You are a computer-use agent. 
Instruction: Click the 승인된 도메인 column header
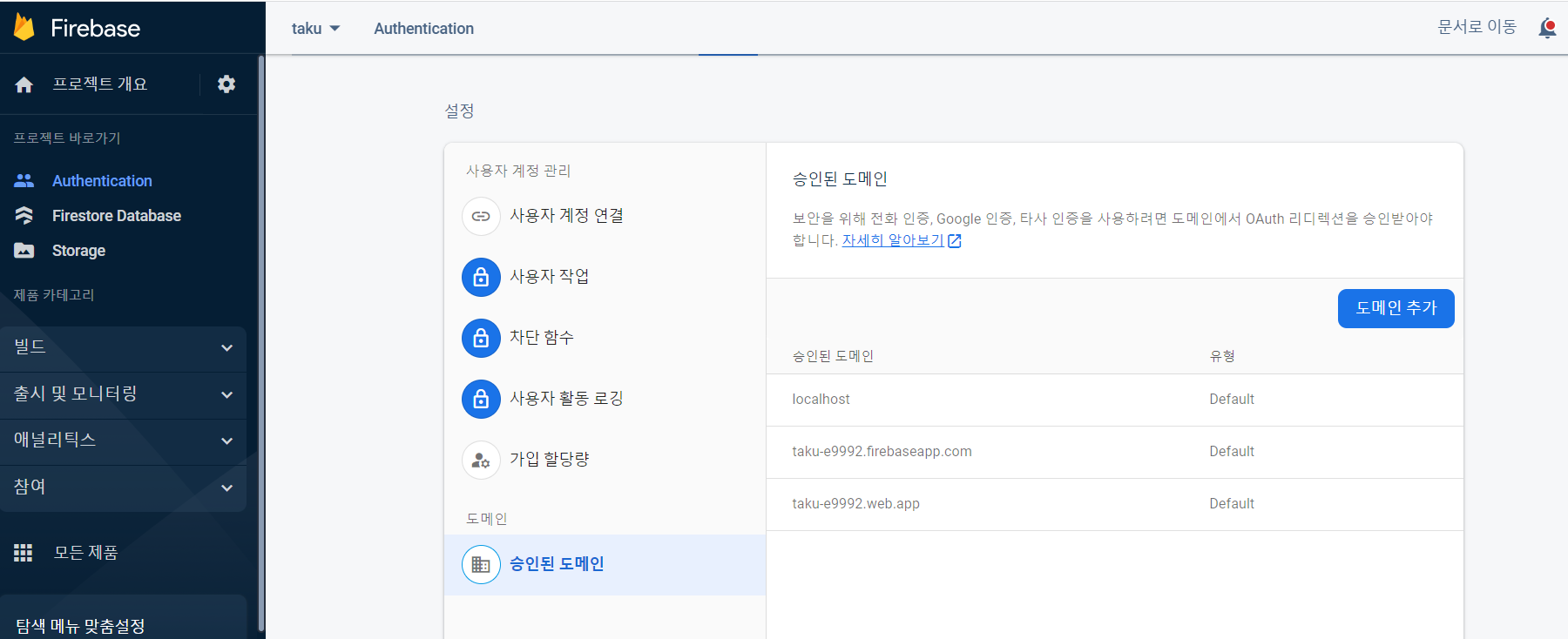(x=833, y=356)
